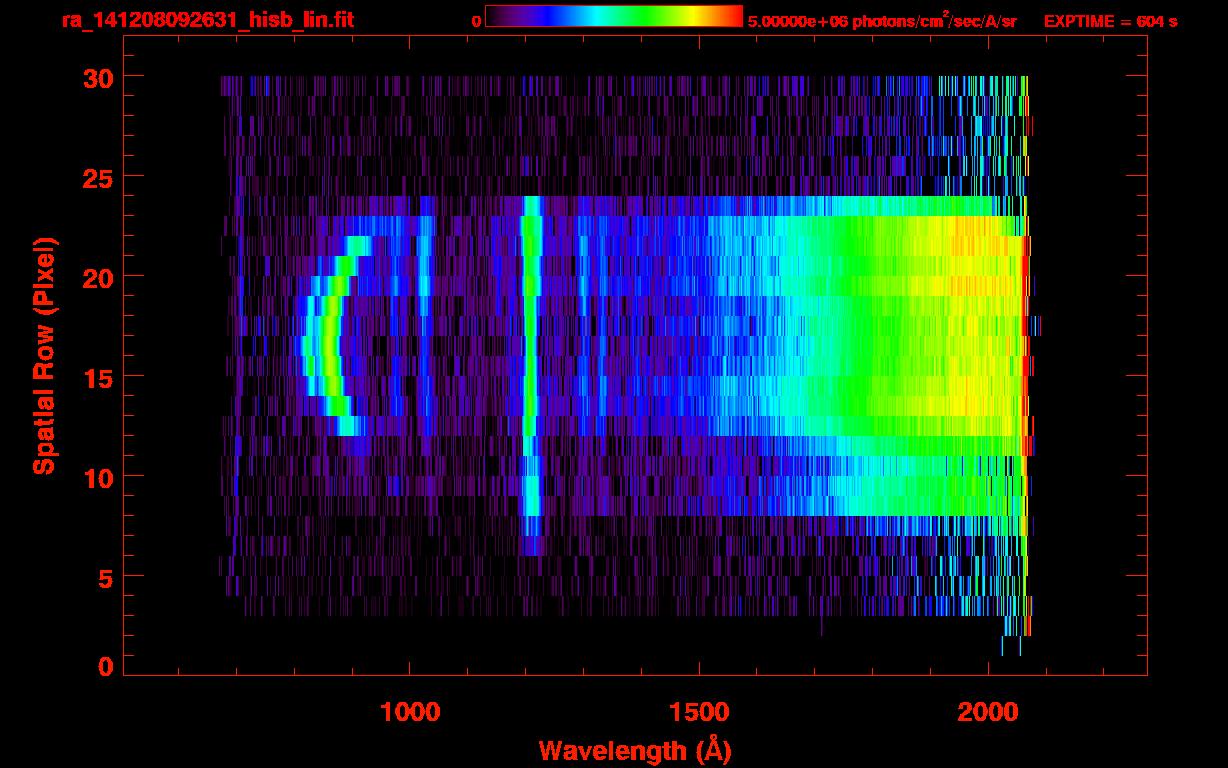1228x768 pixels.
Task: Click the 2000 wavelength tick label
Action: [989, 712]
